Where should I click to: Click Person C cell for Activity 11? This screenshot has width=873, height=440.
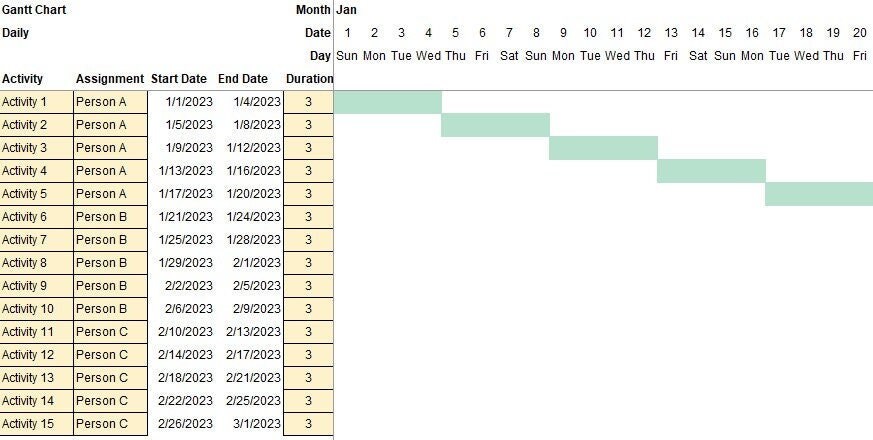point(111,332)
